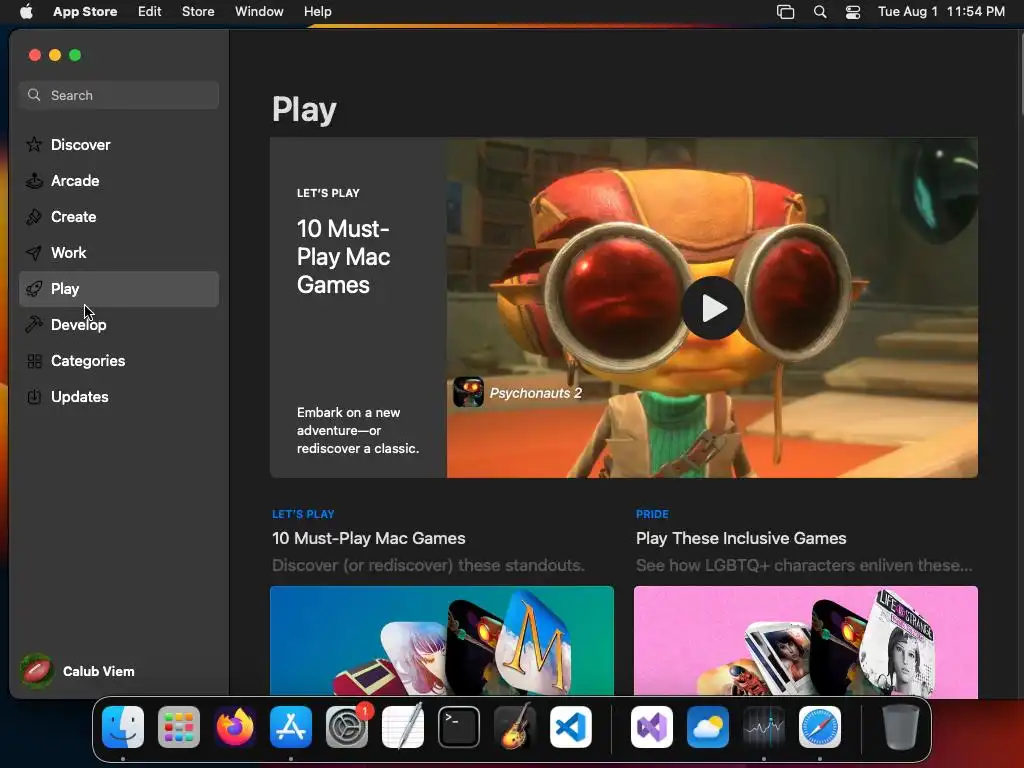Play the Psychonauts 2 featured video
This screenshot has height=768, width=1024.
712,308
